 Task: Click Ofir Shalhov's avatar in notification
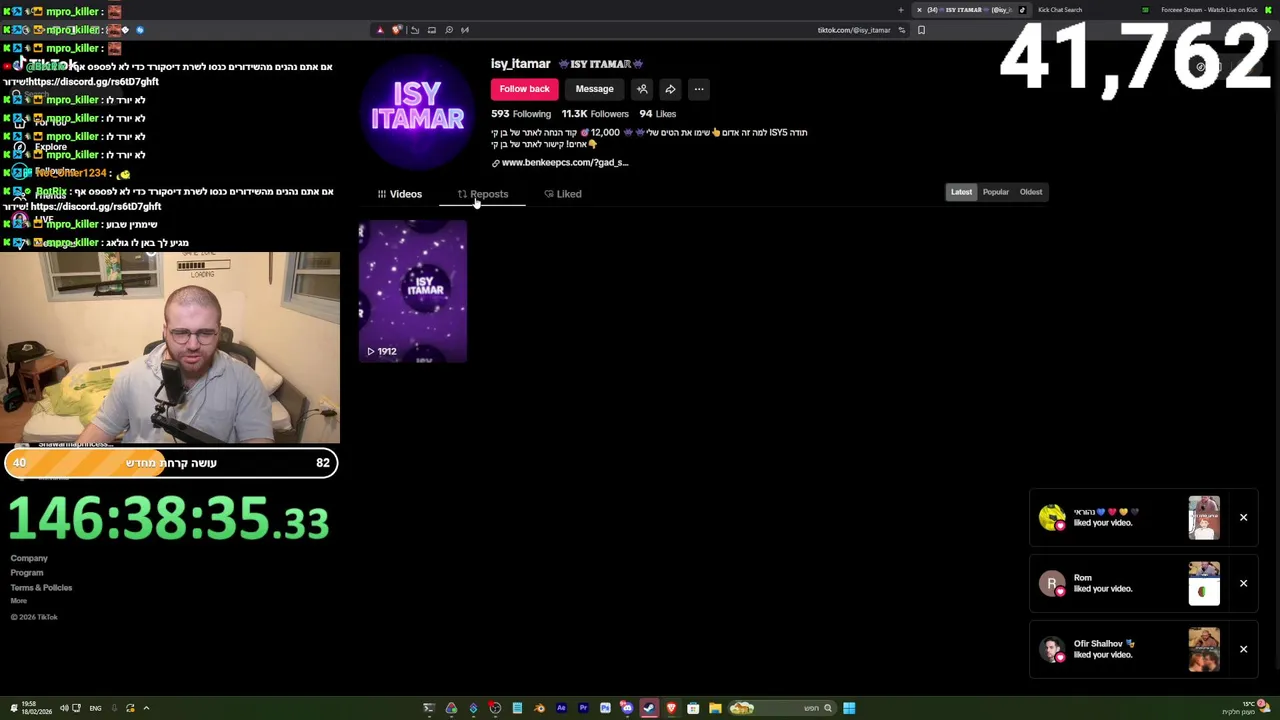tap(1052, 650)
